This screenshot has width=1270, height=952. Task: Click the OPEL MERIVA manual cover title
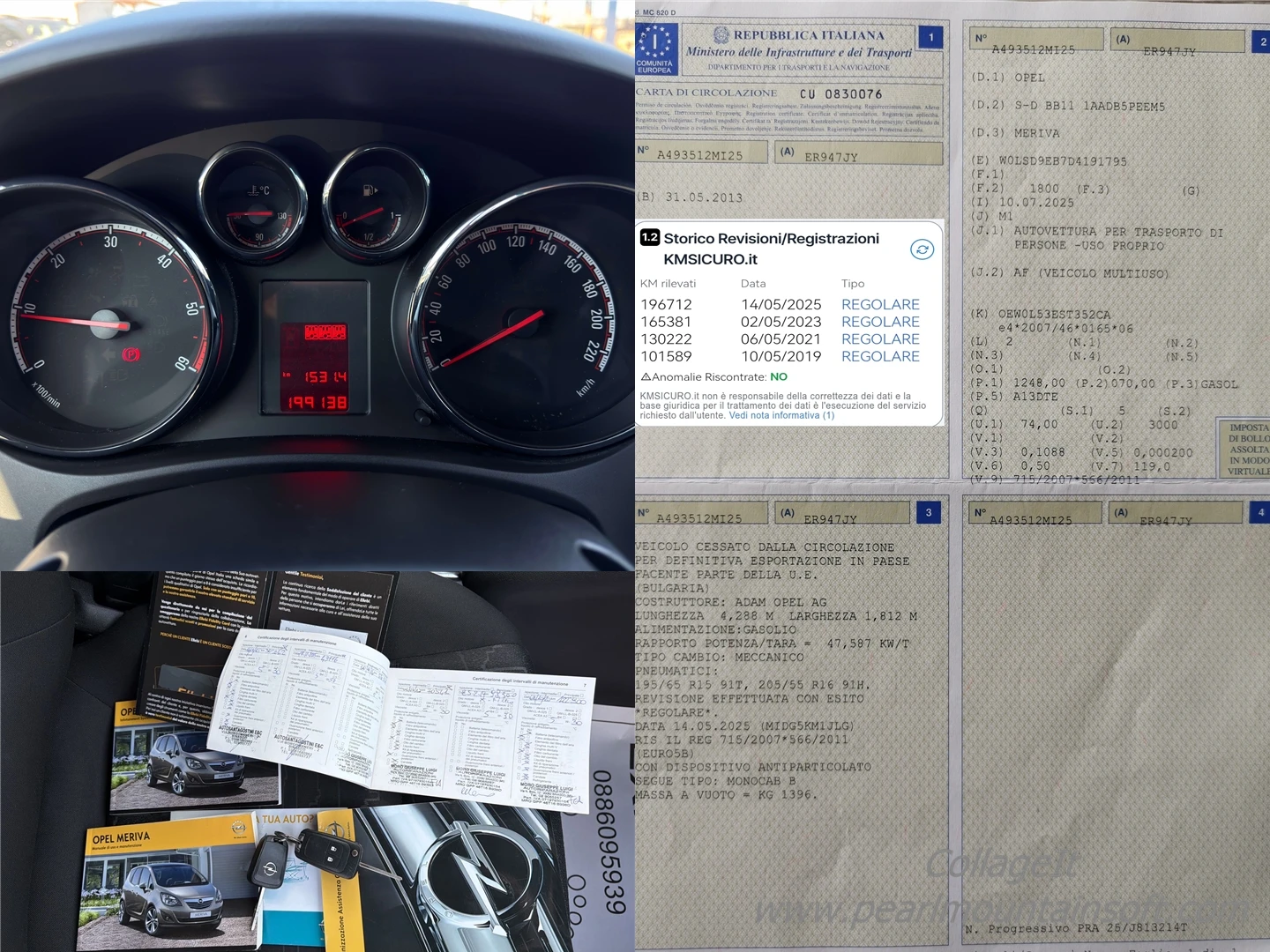[121, 837]
